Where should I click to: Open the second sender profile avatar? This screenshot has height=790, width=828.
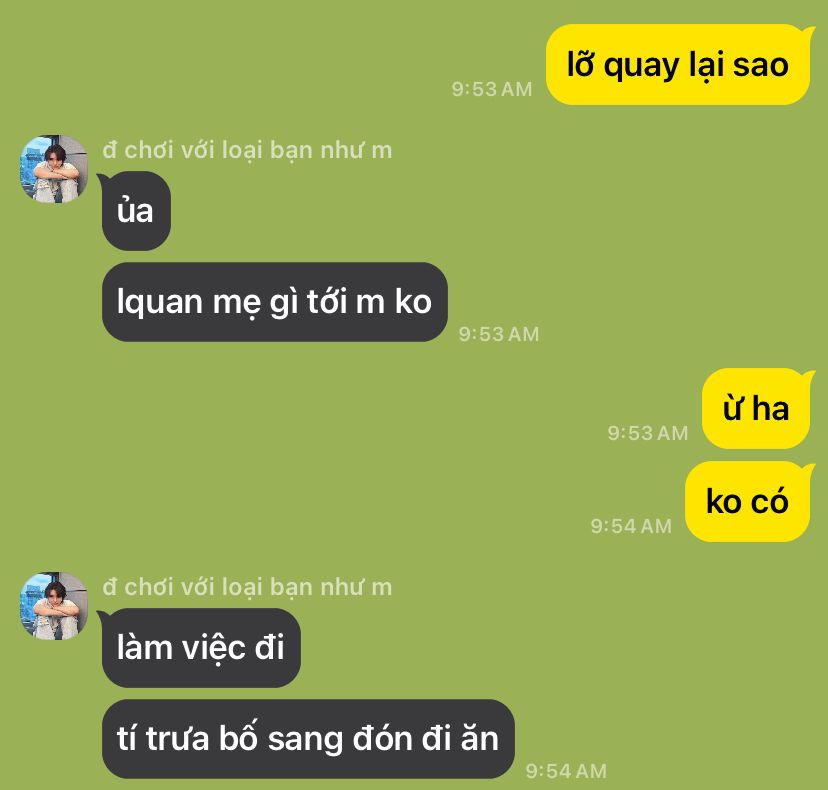(54, 606)
